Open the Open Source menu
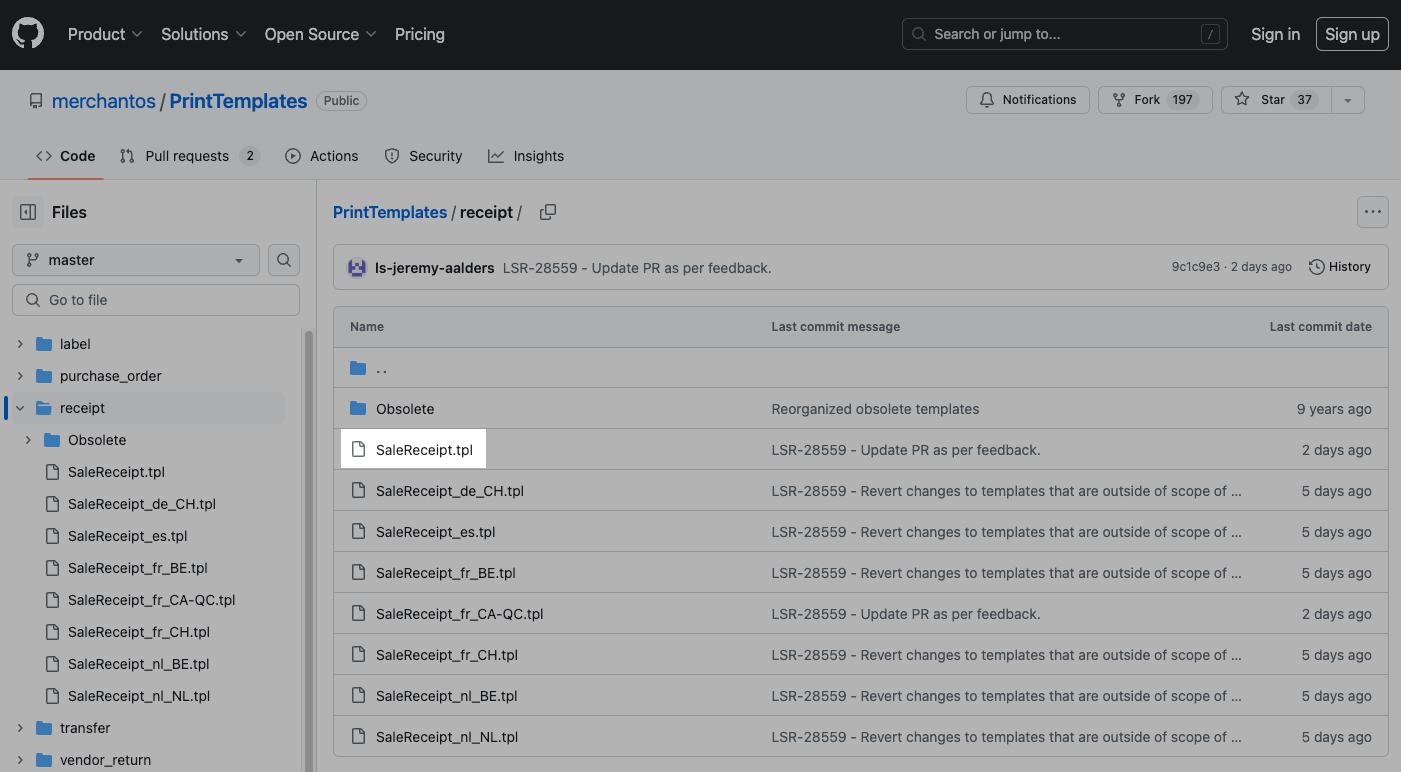The image size is (1401, 772). (320, 34)
